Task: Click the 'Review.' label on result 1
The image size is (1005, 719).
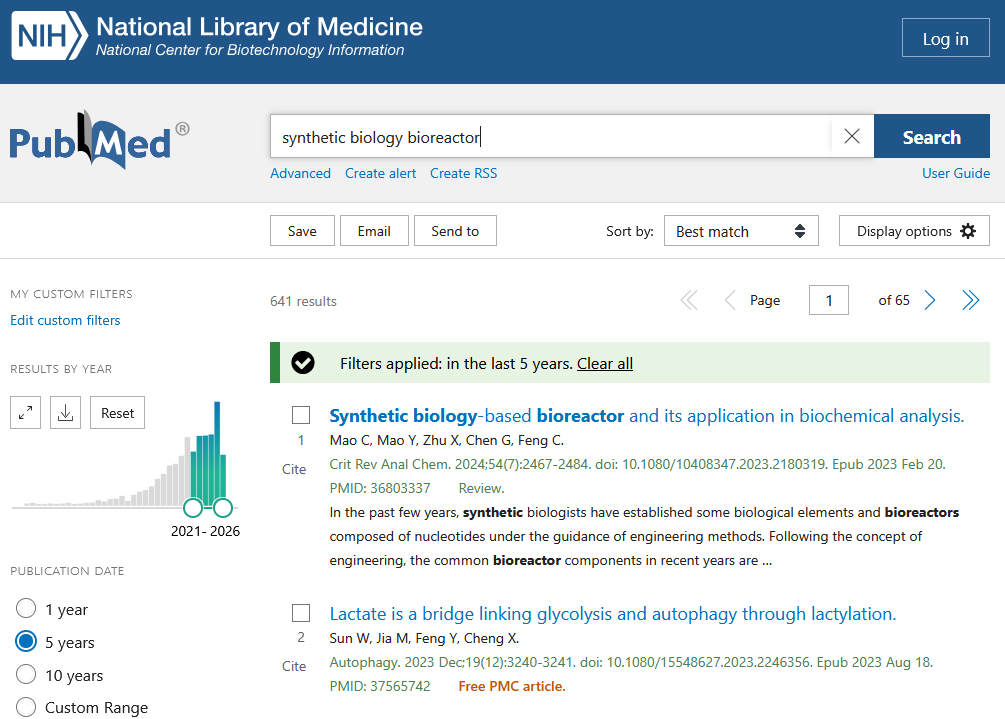Action: pos(481,488)
